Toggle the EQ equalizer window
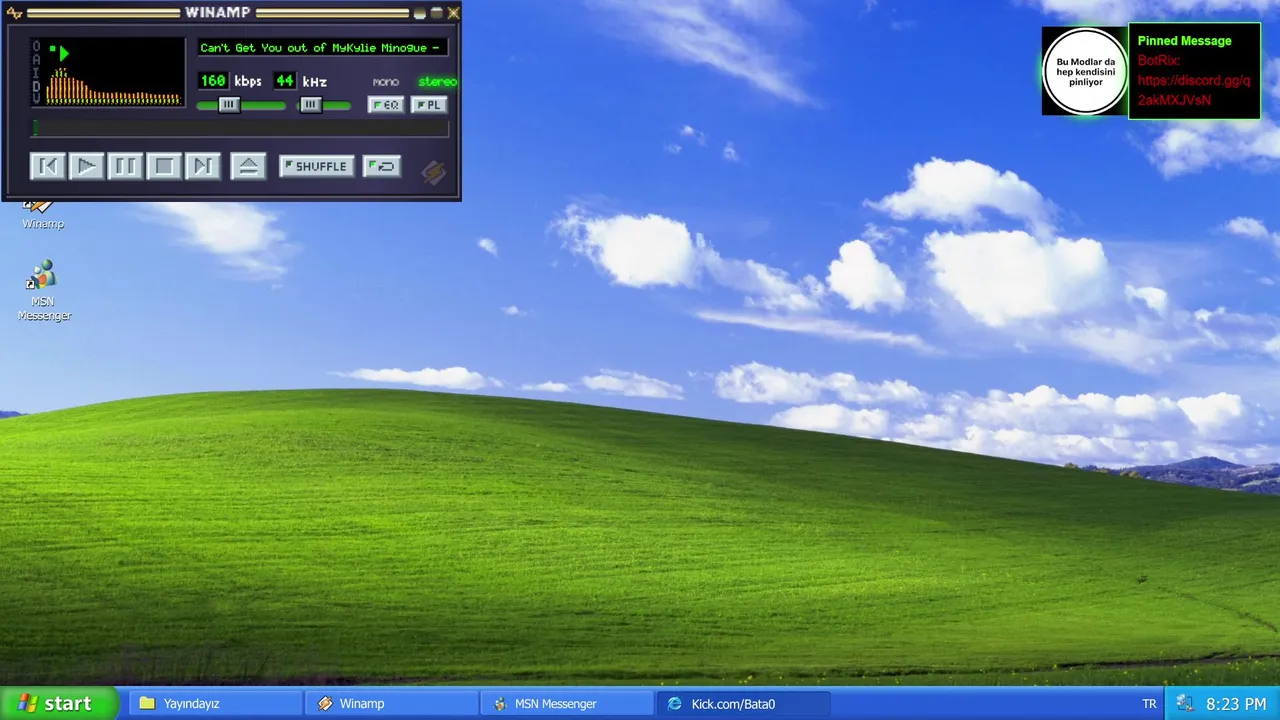 (x=386, y=104)
